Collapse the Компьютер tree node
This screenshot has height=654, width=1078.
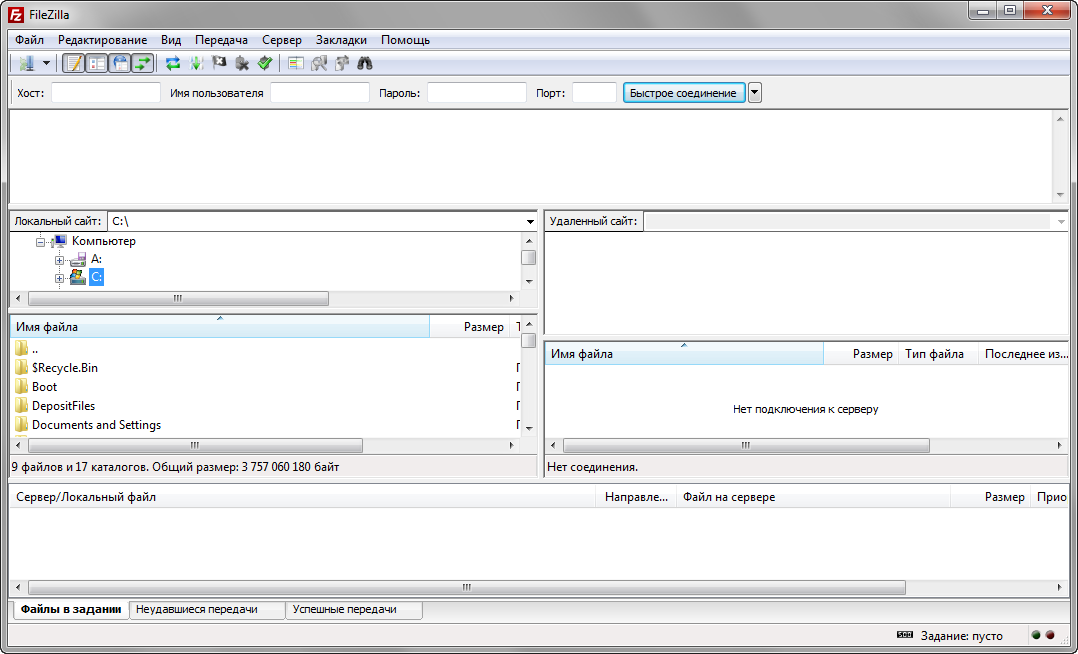[x=41, y=241]
